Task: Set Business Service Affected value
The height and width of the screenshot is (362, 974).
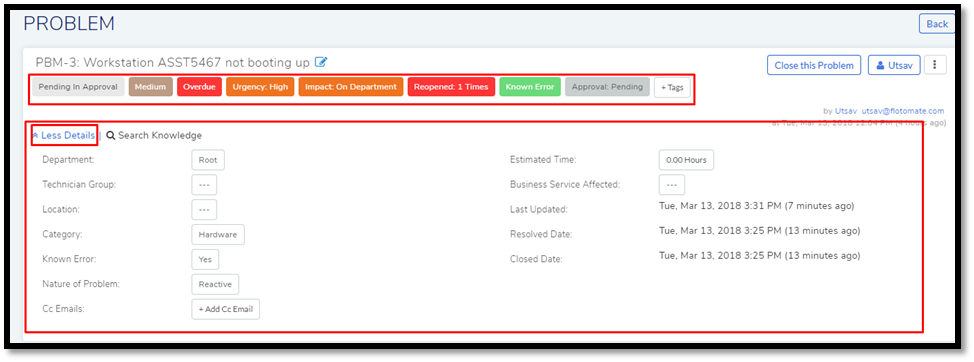Action: tap(671, 184)
